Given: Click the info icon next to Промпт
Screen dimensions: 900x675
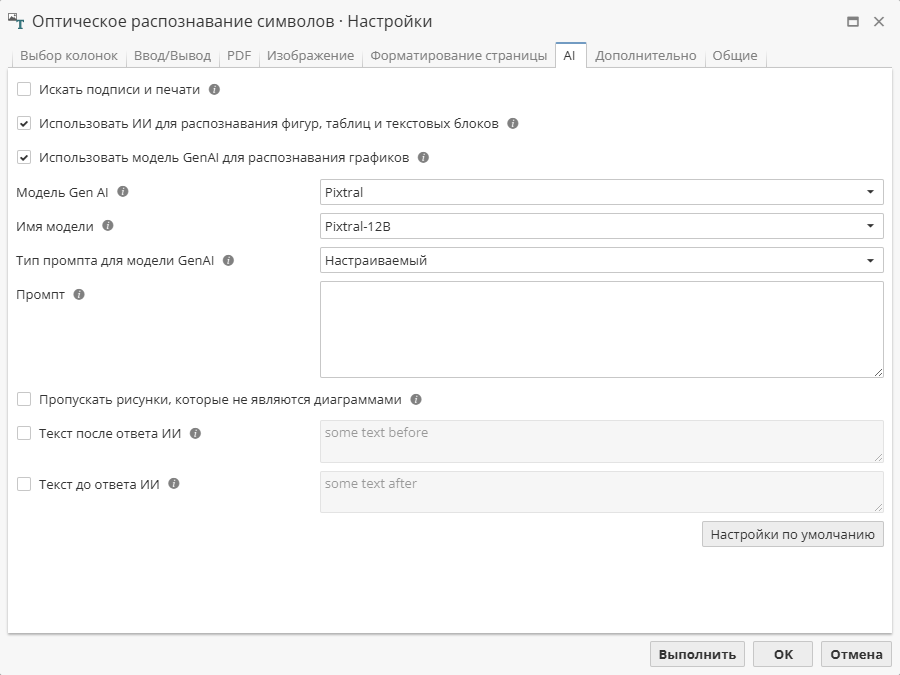Looking at the screenshot, I should (78, 292).
